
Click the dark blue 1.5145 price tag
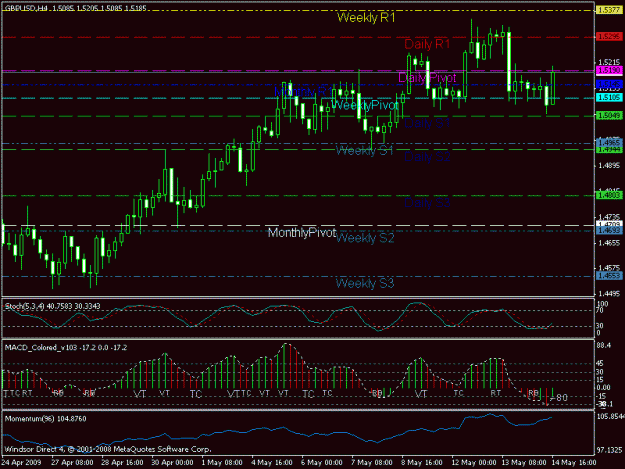[609, 84]
